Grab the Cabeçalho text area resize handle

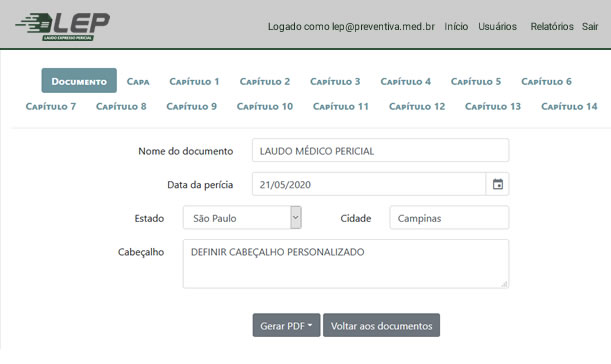[504, 284]
